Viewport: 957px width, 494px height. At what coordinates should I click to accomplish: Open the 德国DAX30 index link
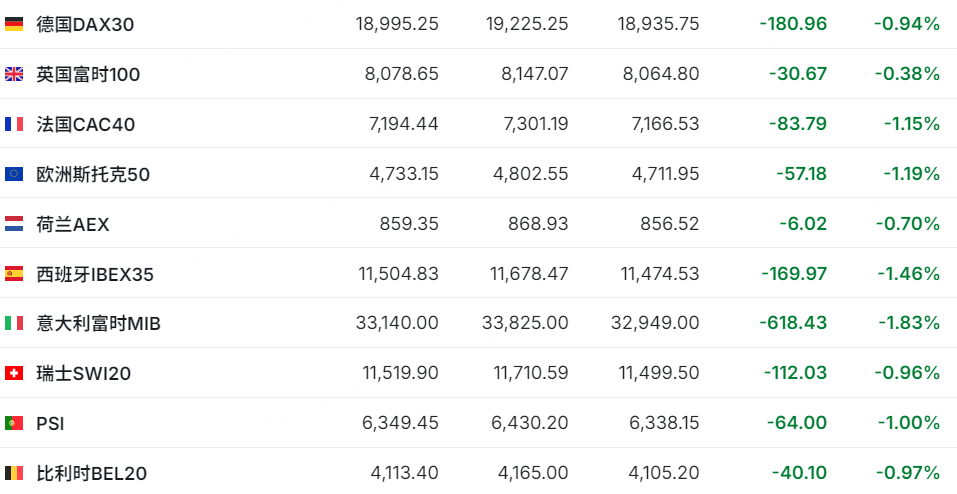point(85,23)
